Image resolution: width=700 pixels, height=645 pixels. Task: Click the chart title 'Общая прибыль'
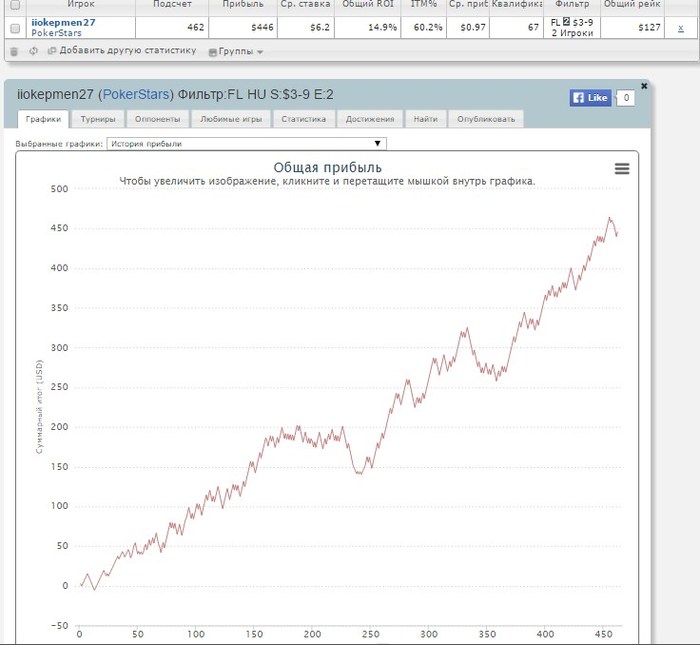pyautogui.click(x=327, y=167)
